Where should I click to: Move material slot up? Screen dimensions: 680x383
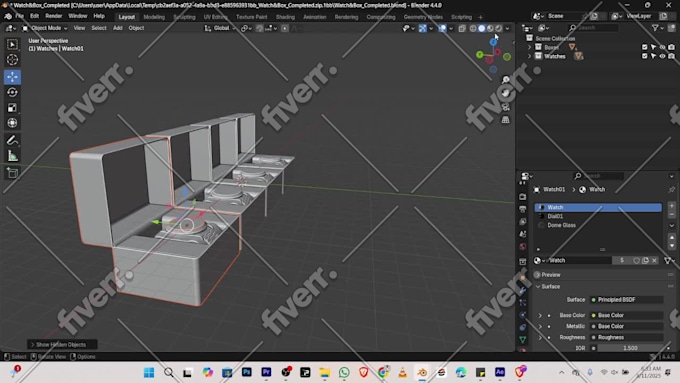(672, 237)
